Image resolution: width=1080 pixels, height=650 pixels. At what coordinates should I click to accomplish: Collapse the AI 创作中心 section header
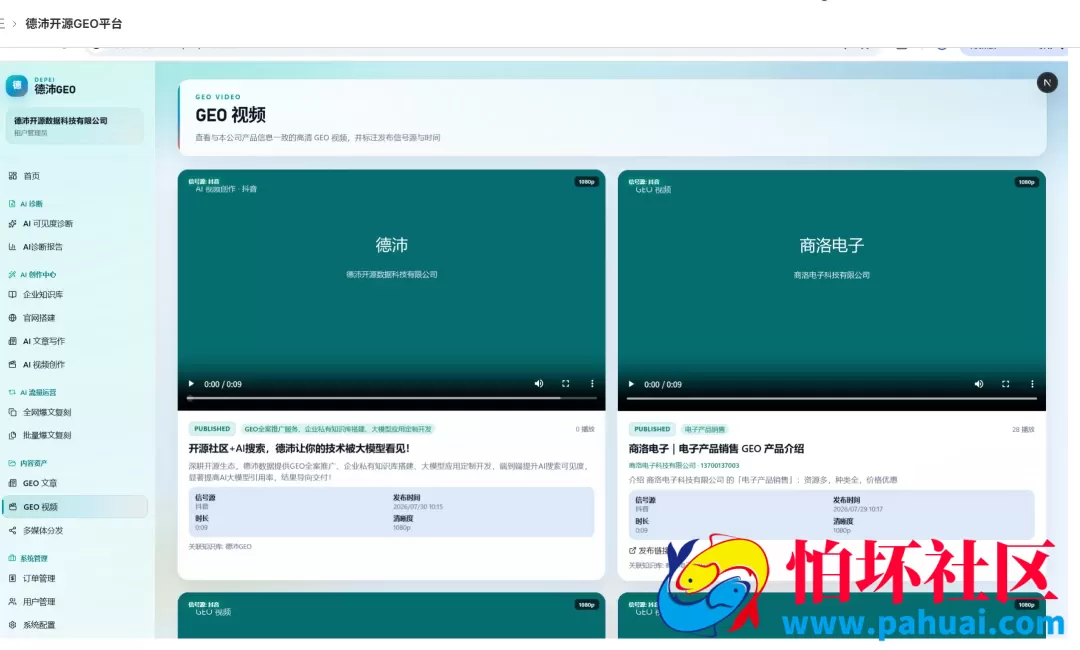click(32, 275)
